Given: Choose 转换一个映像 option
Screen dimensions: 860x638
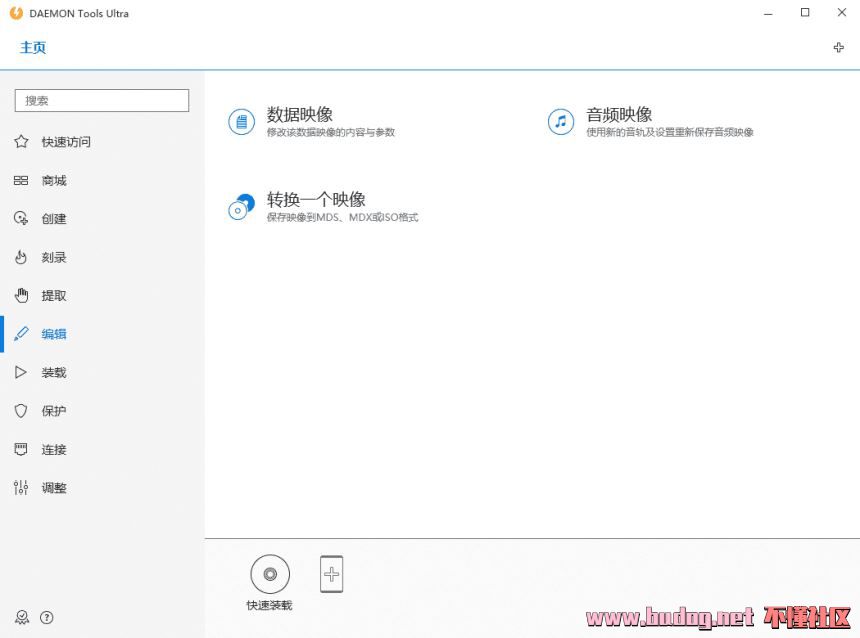Looking at the screenshot, I should [316, 199].
